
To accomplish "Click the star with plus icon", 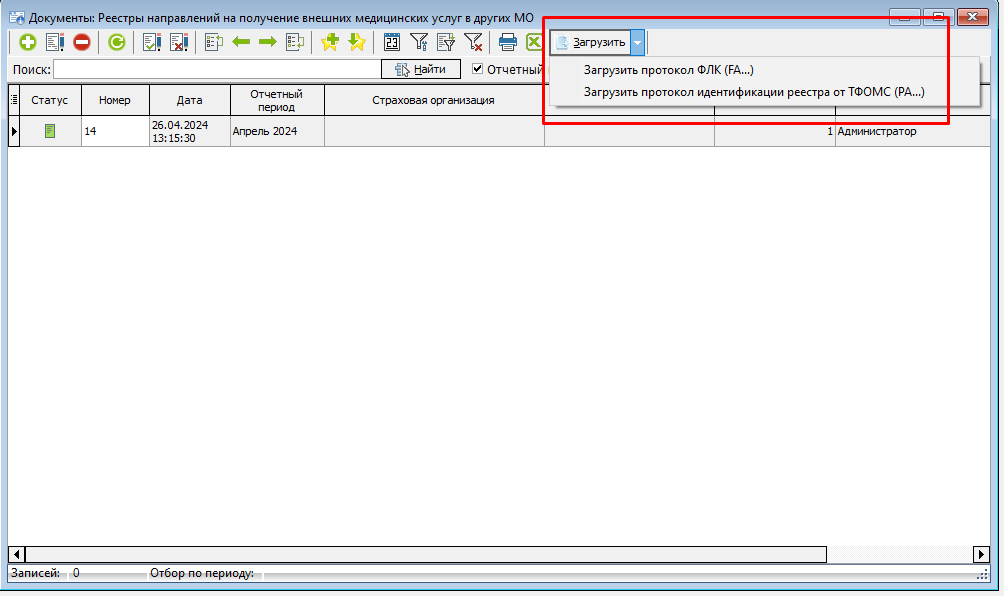I will pyautogui.click(x=329, y=42).
